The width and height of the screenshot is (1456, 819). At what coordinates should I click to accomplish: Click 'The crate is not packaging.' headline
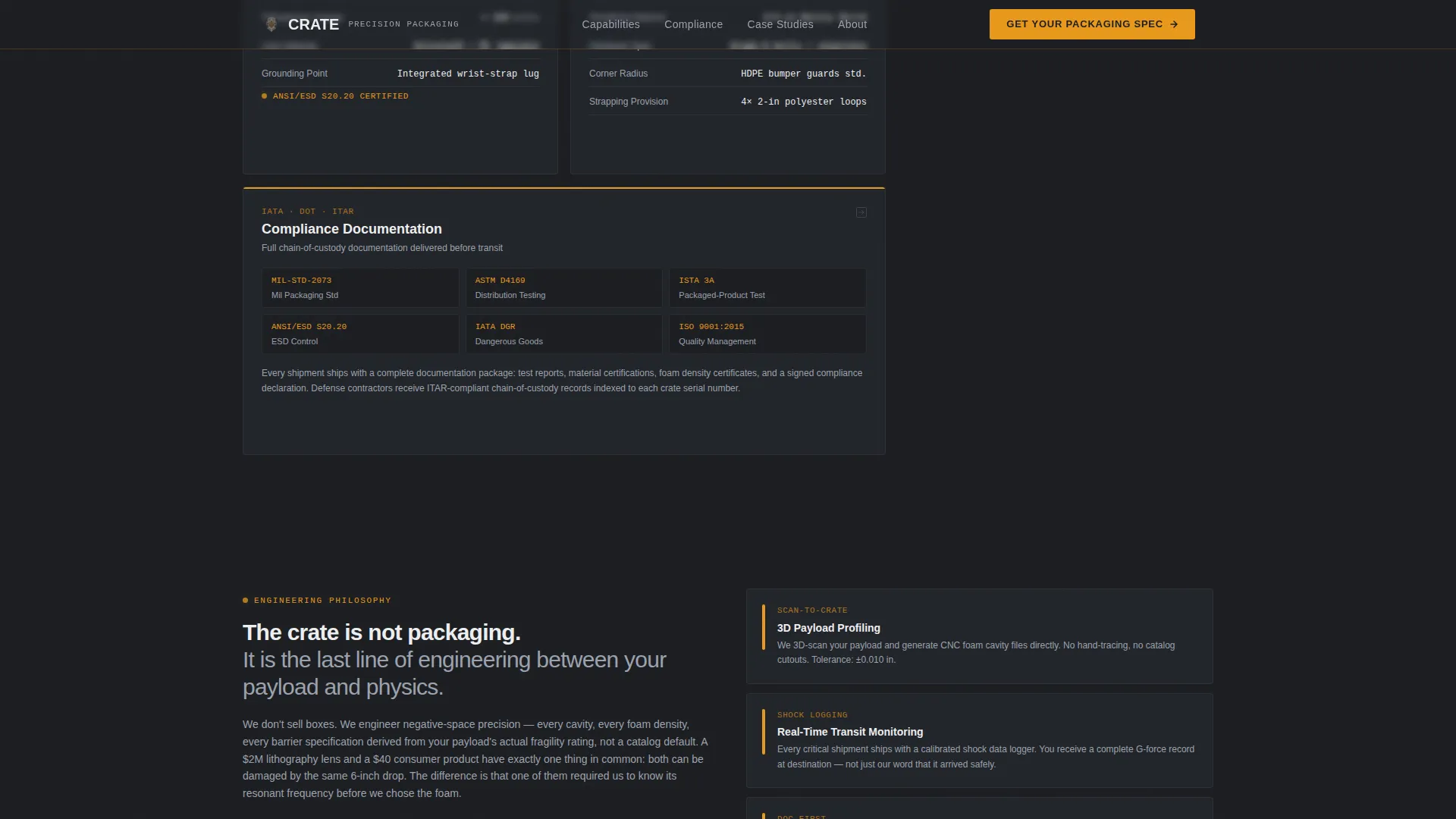[x=381, y=632]
